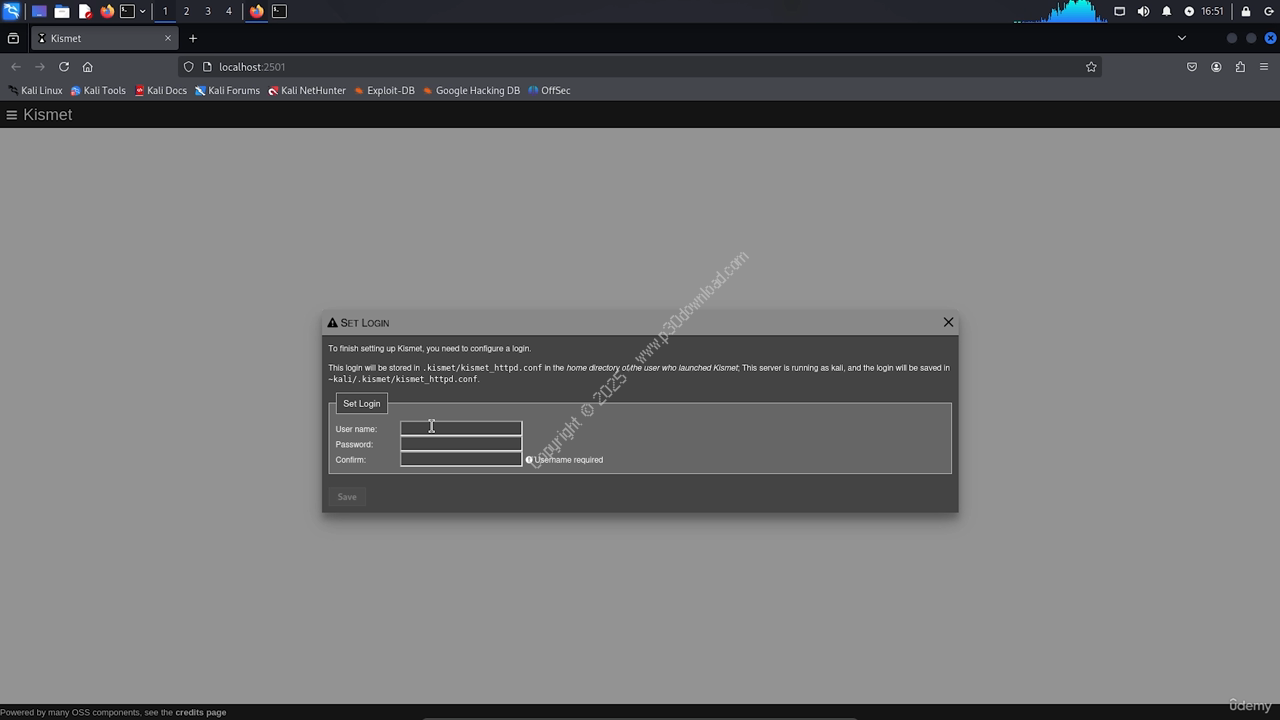Bookmark this page with the star
1280x720 pixels.
(x=1091, y=67)
